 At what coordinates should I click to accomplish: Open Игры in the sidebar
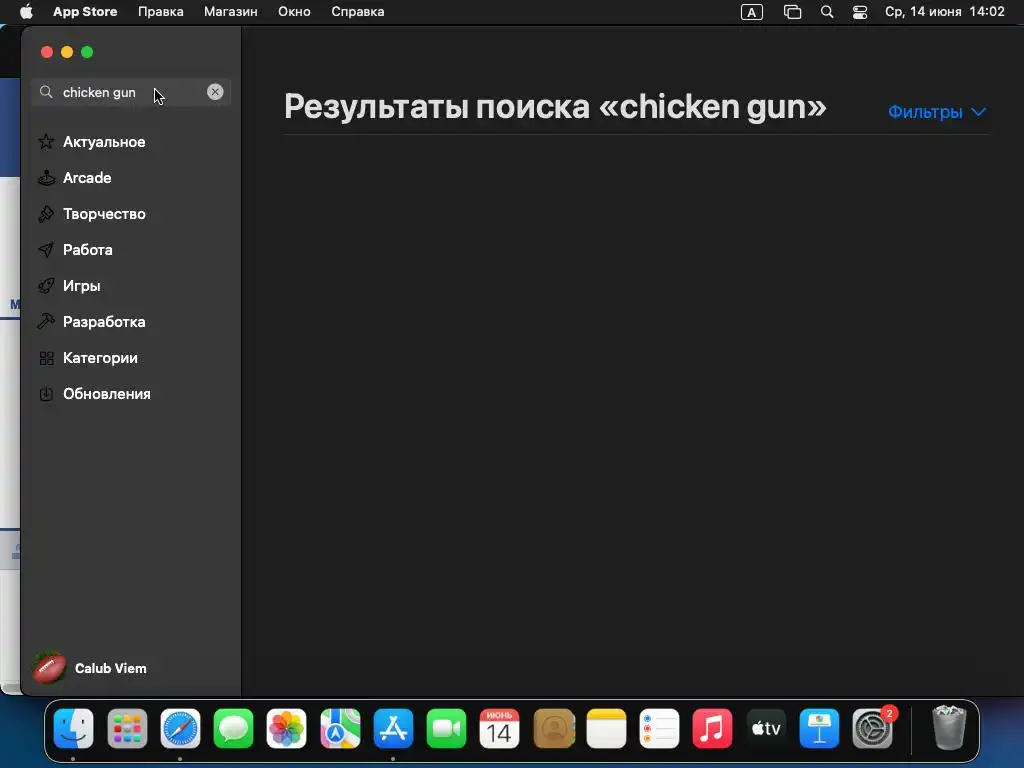131,285
